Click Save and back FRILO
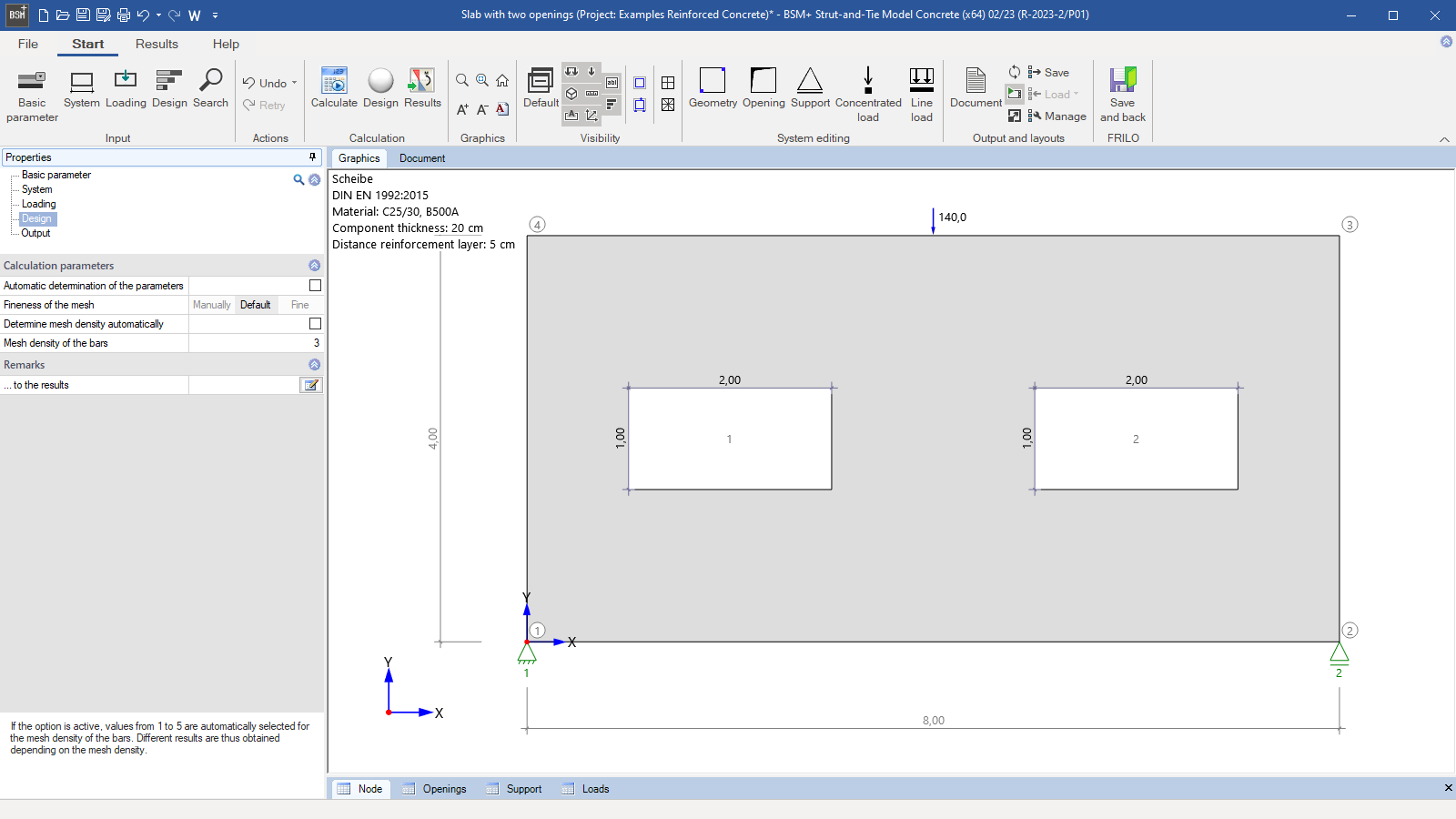This screenshot has width=1456, height=819. 1123,96
